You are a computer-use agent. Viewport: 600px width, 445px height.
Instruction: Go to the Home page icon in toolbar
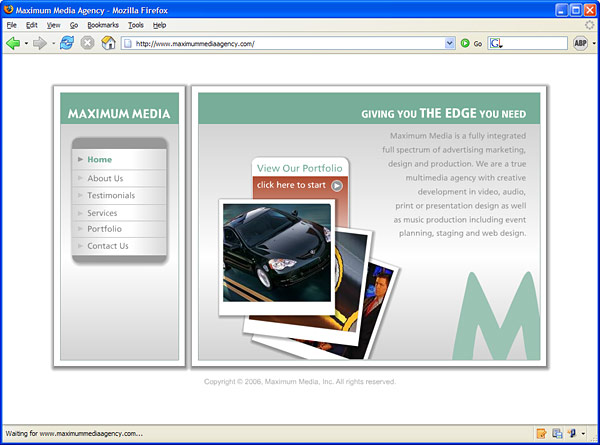(109, 43)
